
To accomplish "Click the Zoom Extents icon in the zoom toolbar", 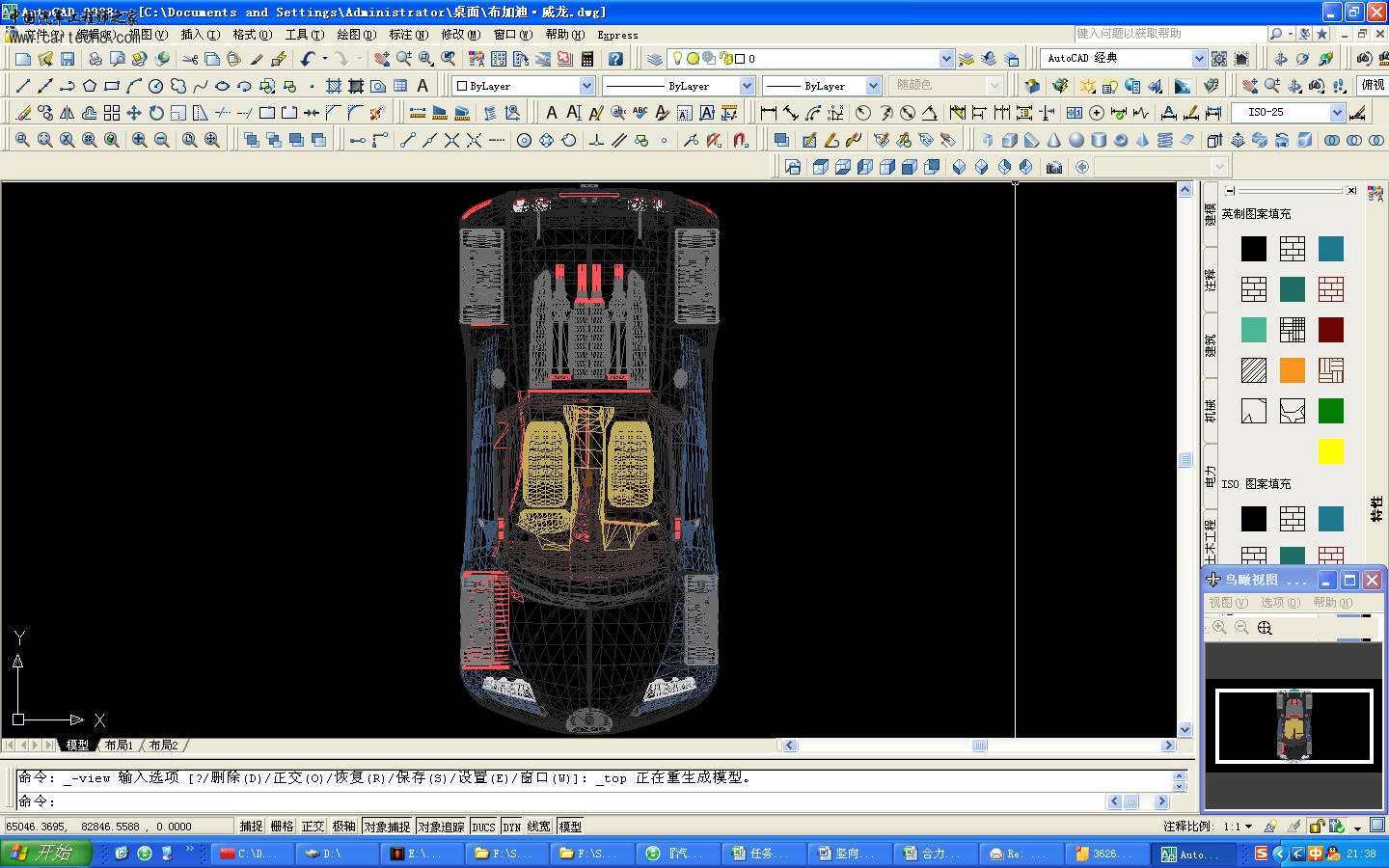I will [x=212, y=140].
